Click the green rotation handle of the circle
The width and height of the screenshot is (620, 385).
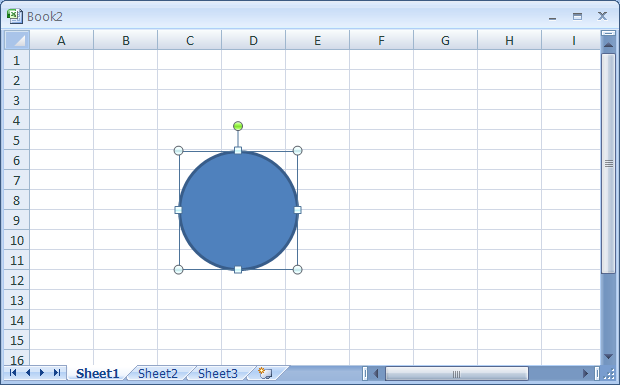point(238,126)
